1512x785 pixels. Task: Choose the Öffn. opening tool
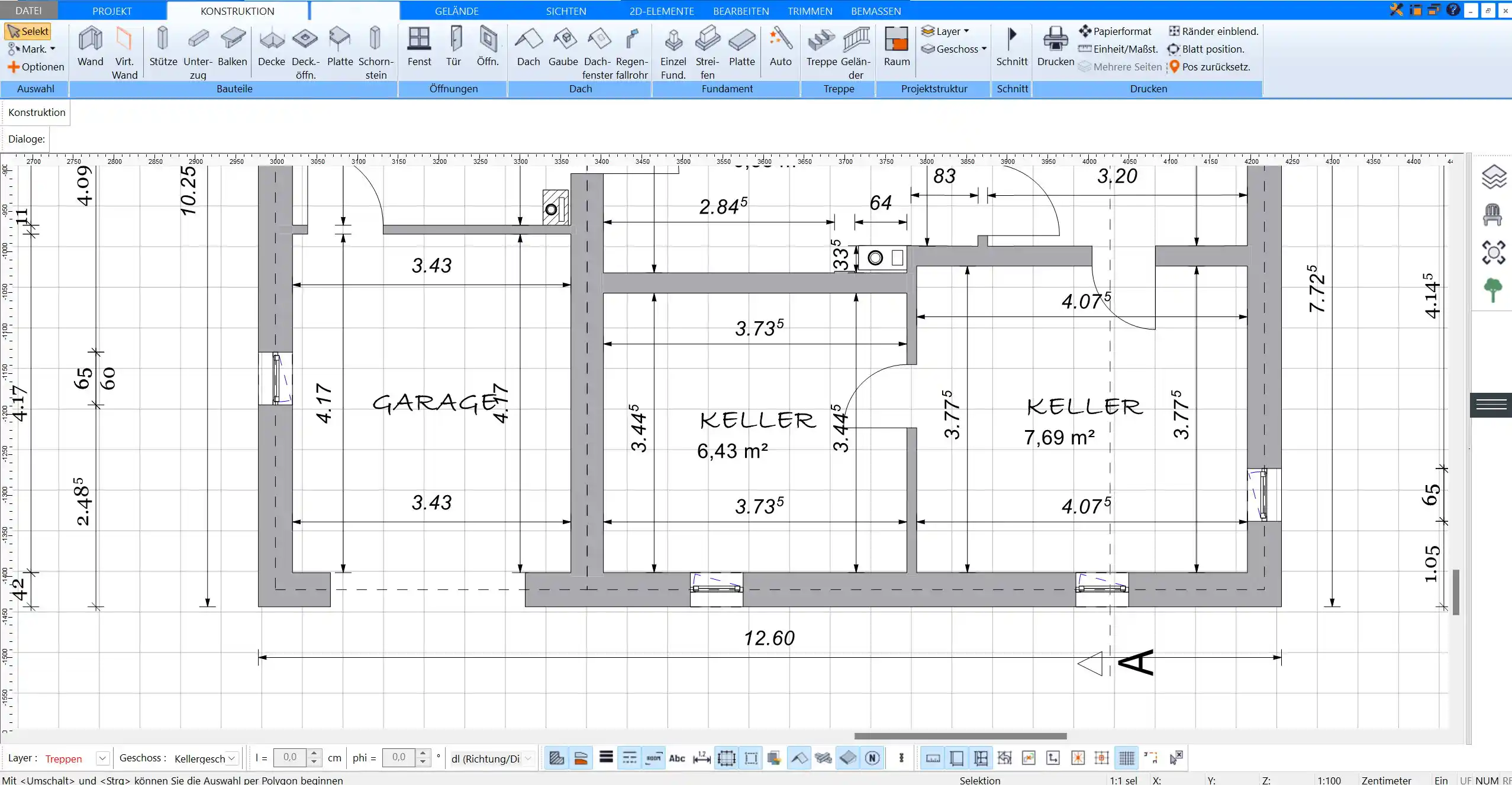488,47
